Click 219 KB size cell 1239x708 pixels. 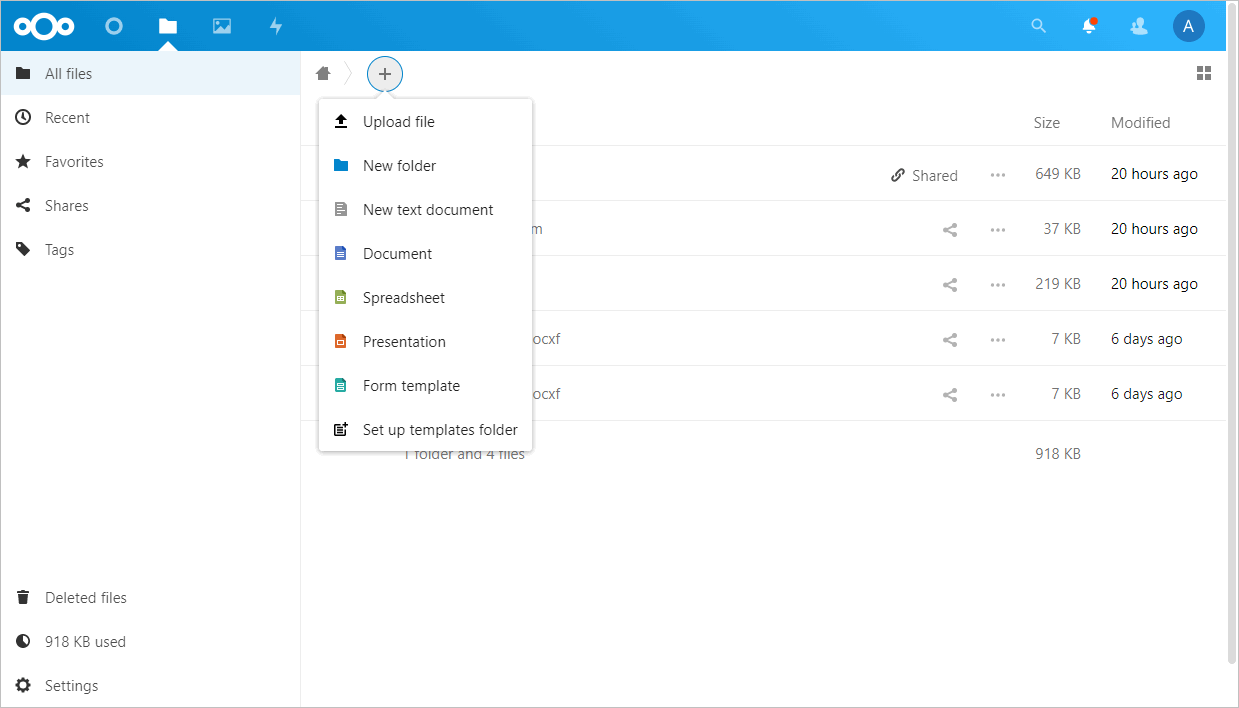point(1058,284)
